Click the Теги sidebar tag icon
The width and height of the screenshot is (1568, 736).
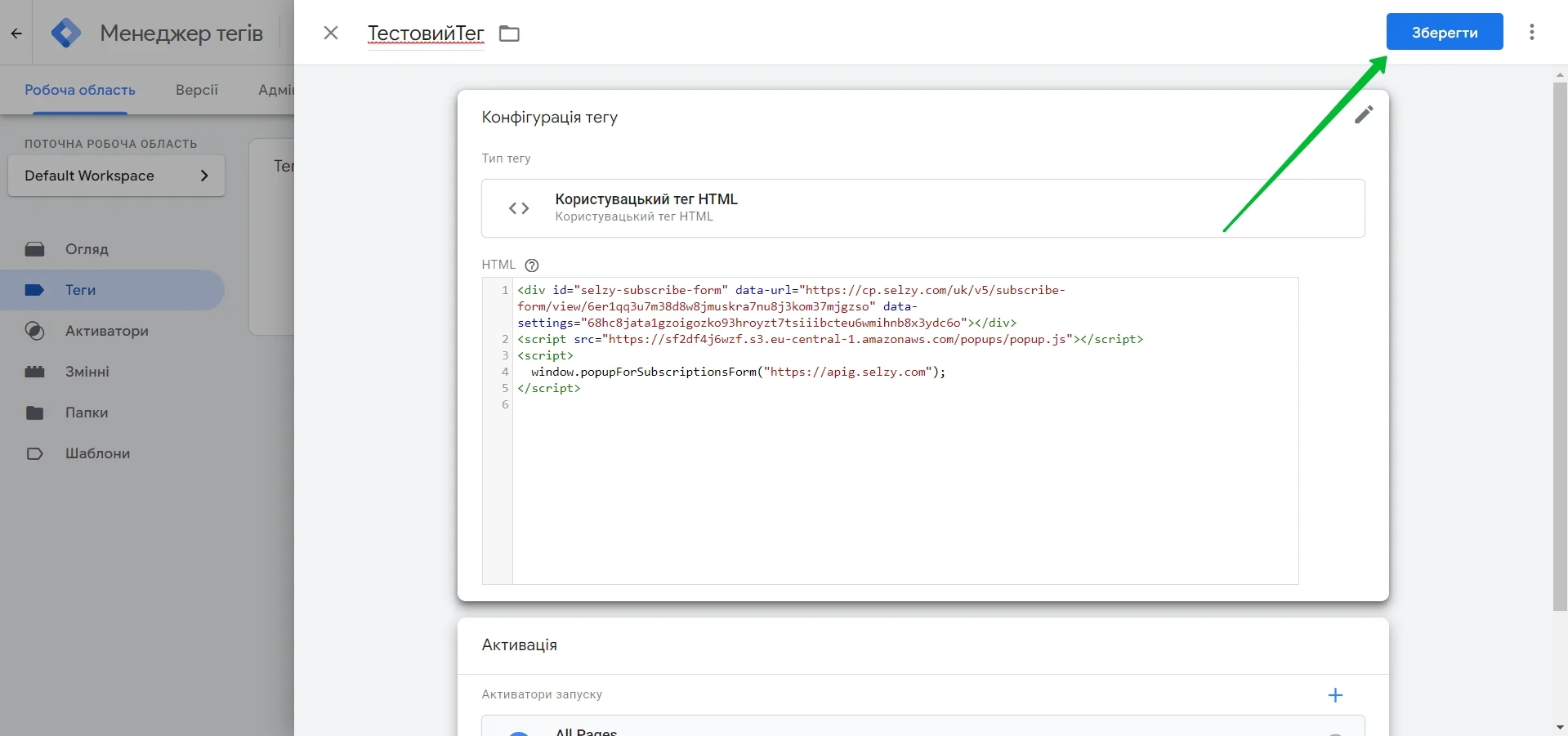coord(34,290)
